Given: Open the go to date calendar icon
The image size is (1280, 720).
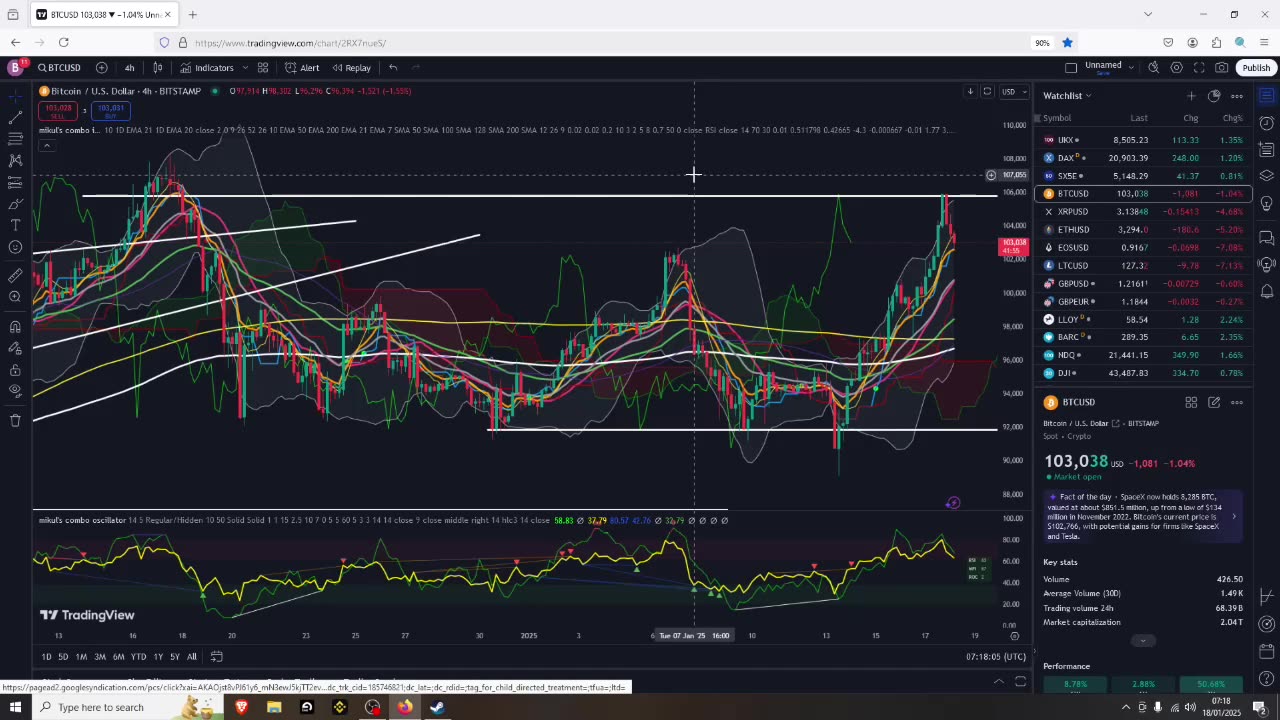Looking at the screenshot, I should 216,657.
